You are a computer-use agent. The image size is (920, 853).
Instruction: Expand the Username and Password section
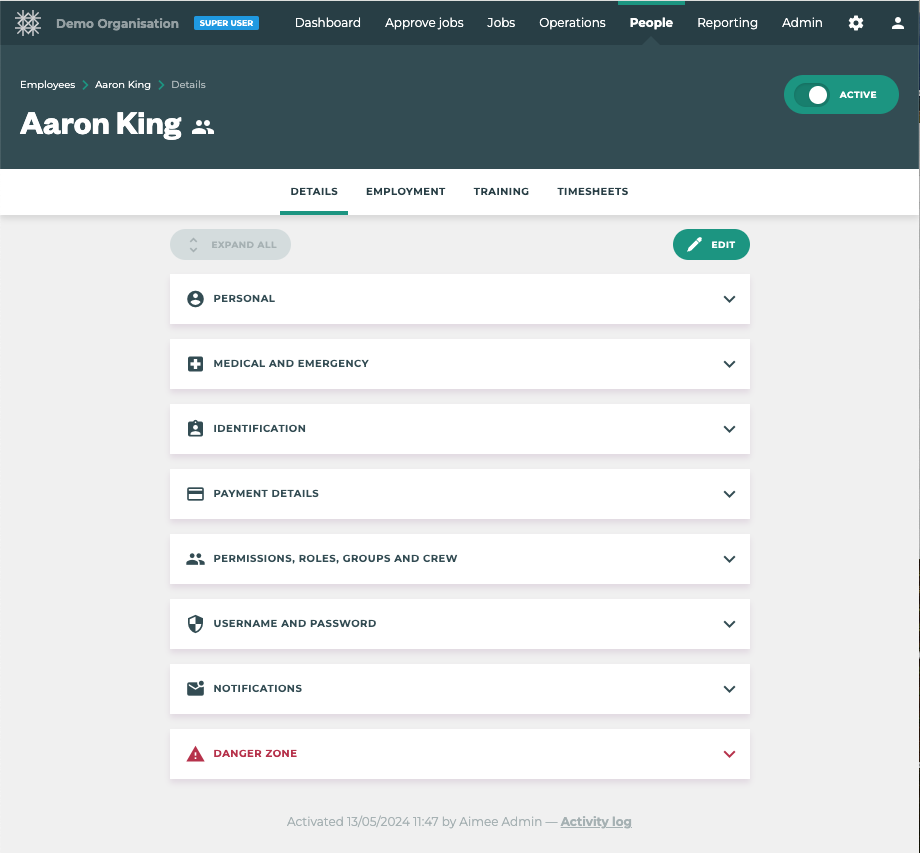point(729,624)
